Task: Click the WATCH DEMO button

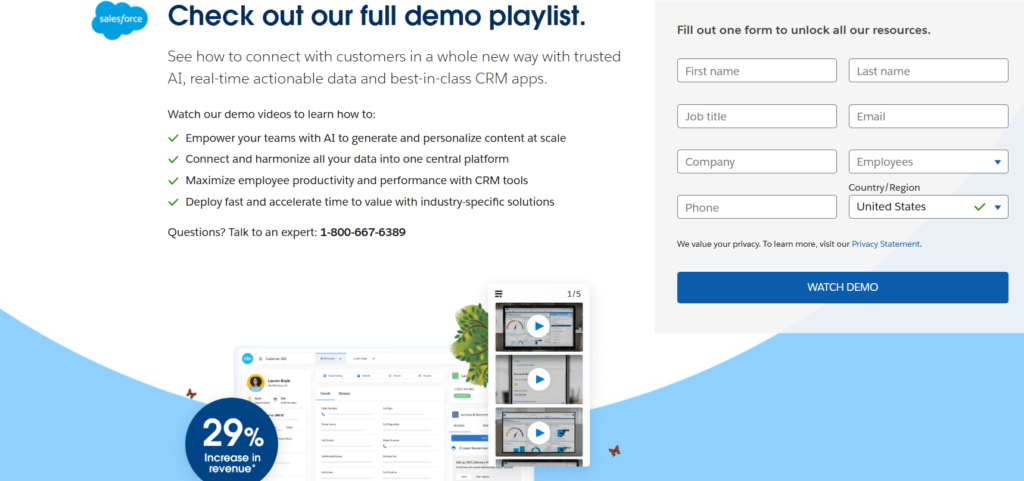Action: point(842,287)
